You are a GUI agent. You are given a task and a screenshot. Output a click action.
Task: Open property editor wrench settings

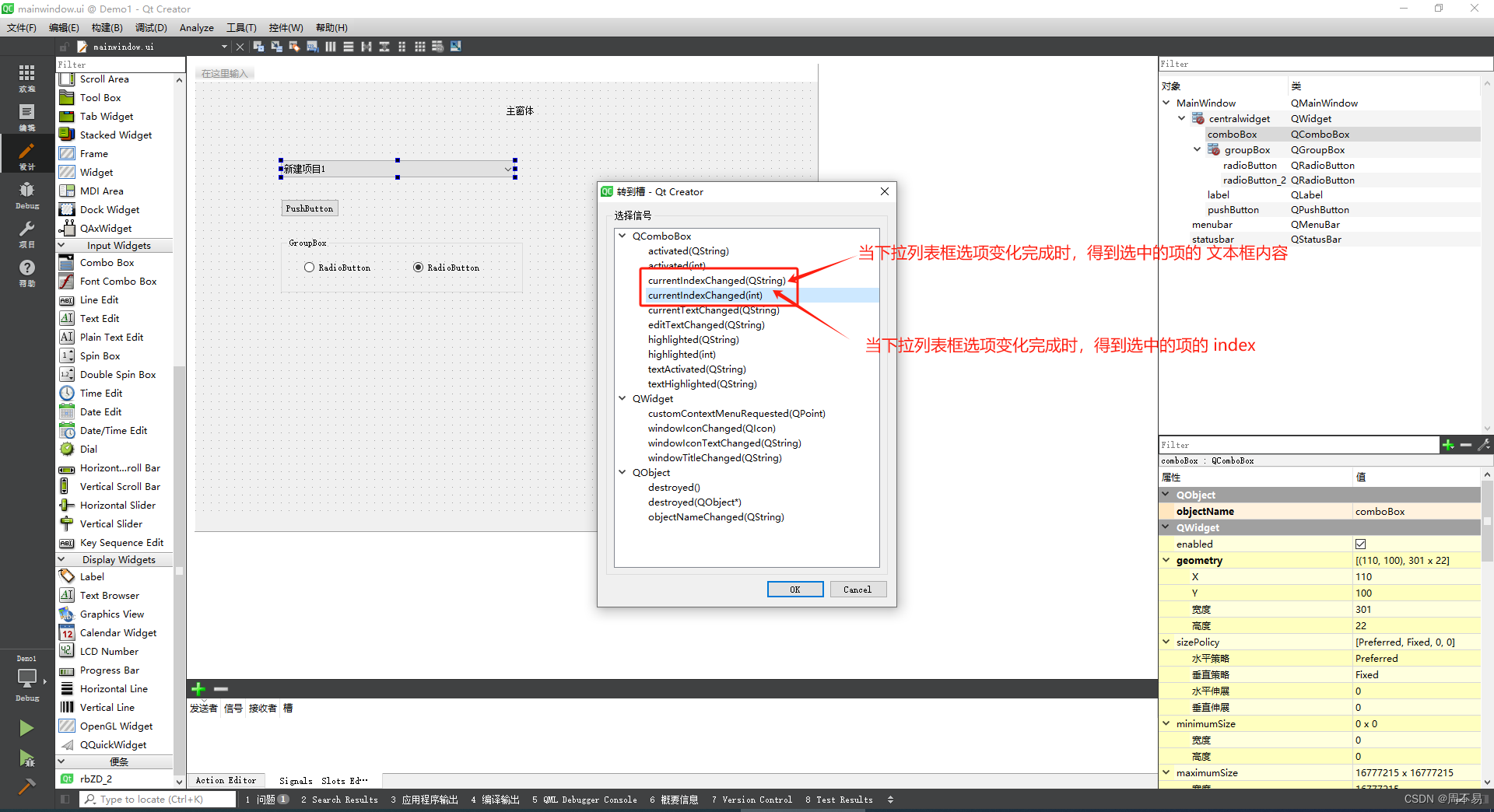coord(1484,445)
